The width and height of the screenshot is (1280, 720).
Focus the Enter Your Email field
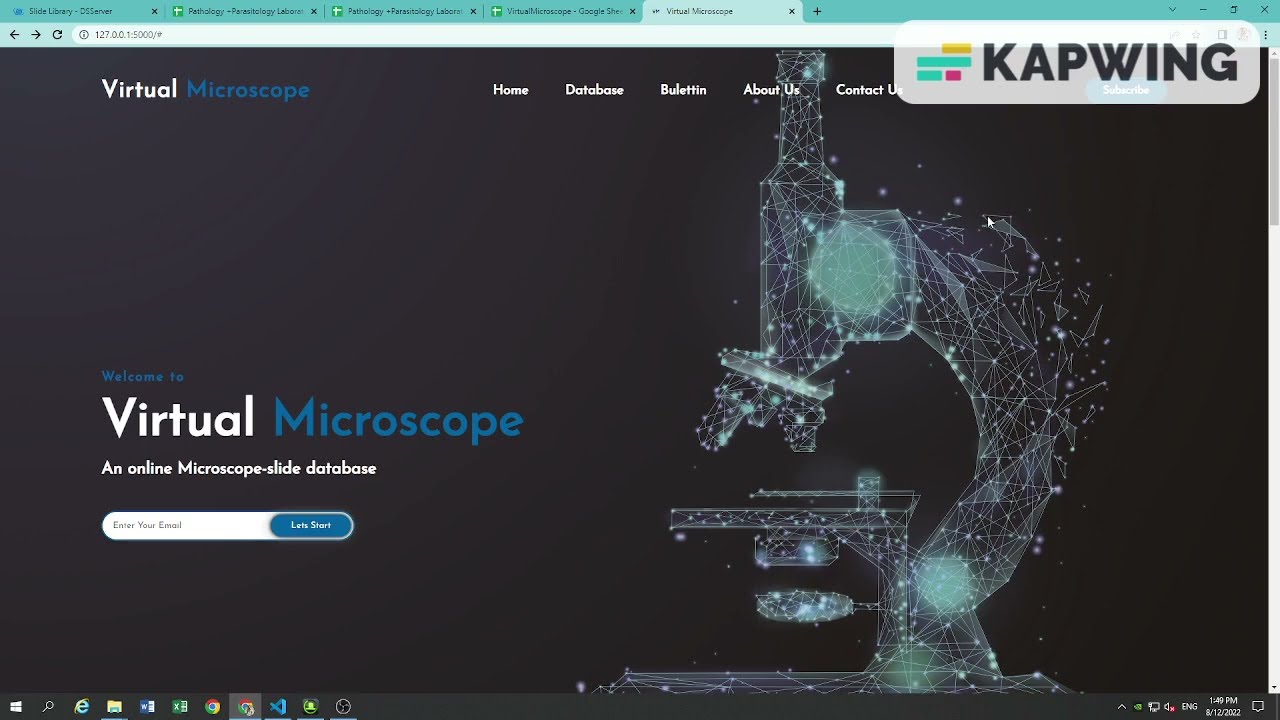[x=187, y=525]
